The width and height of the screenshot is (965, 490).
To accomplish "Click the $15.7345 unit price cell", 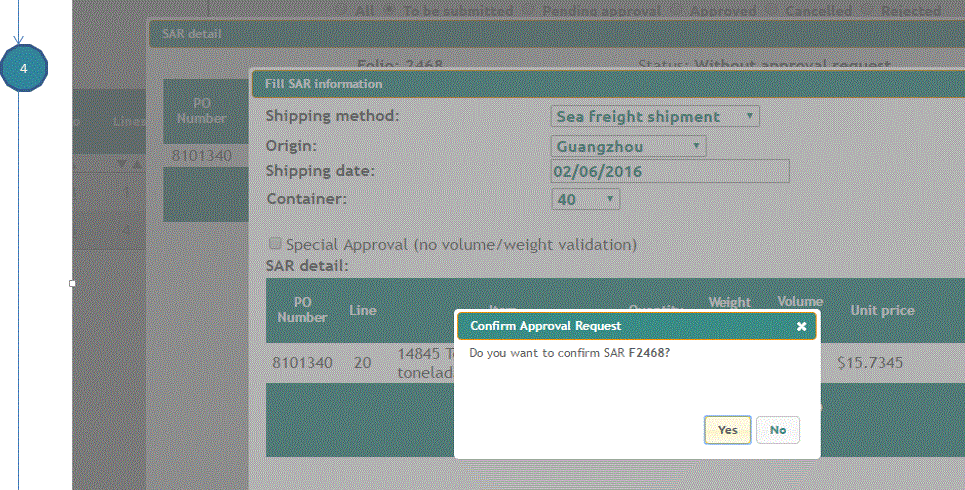I will tap(870, 363).
